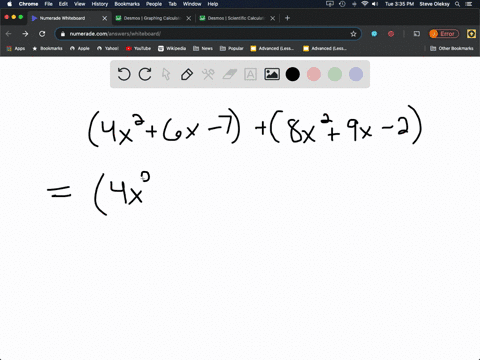Open a new browser tab

click(287, 18)
